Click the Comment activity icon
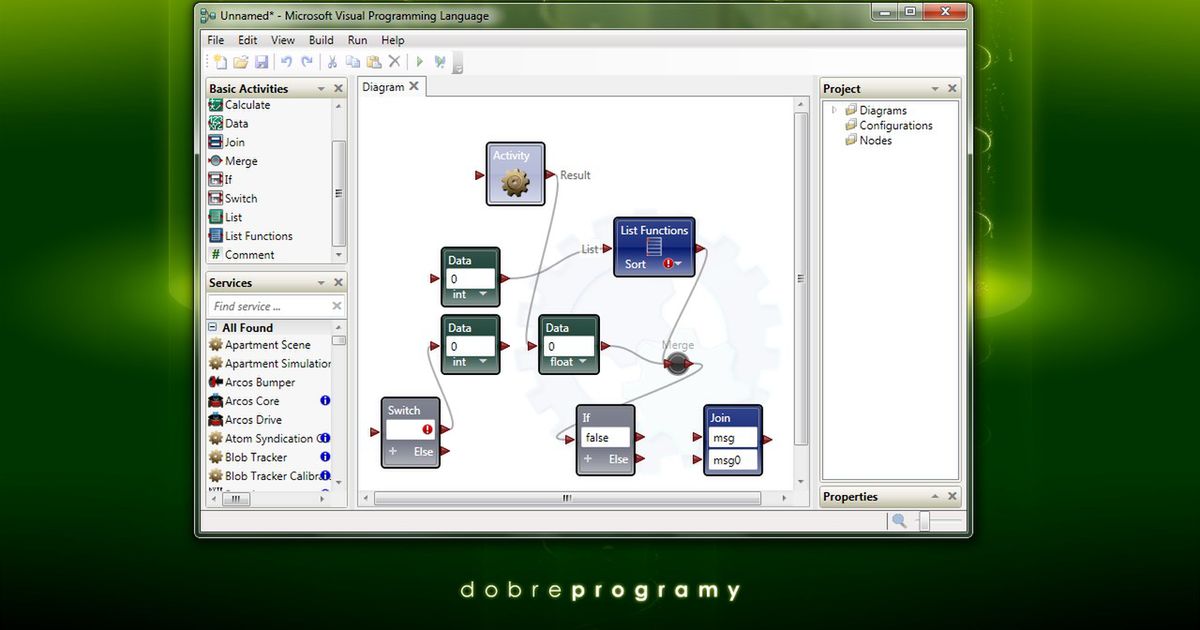The height and width of the screenshot is (630, 1200). pos(216,254)
